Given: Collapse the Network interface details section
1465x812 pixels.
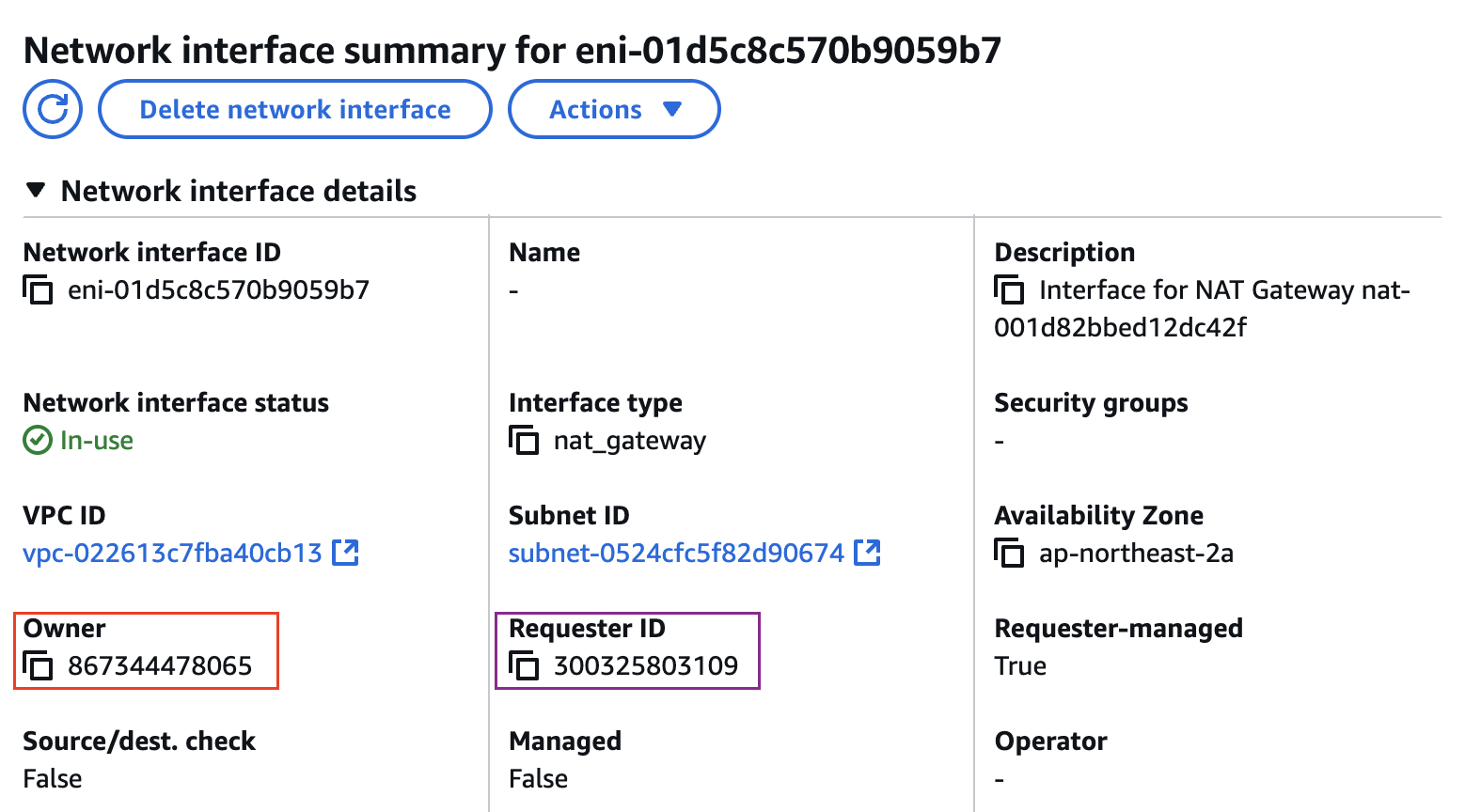Looking at the screenshot, I should (x=36, y=191).
